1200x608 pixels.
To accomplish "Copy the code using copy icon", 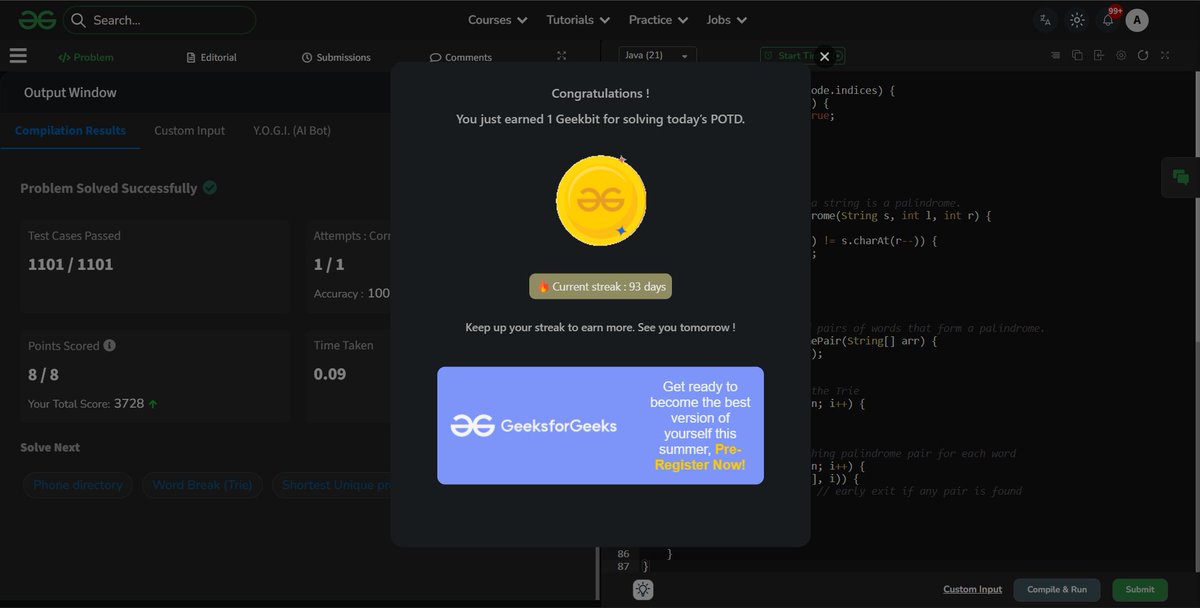I will (1077, 56).
